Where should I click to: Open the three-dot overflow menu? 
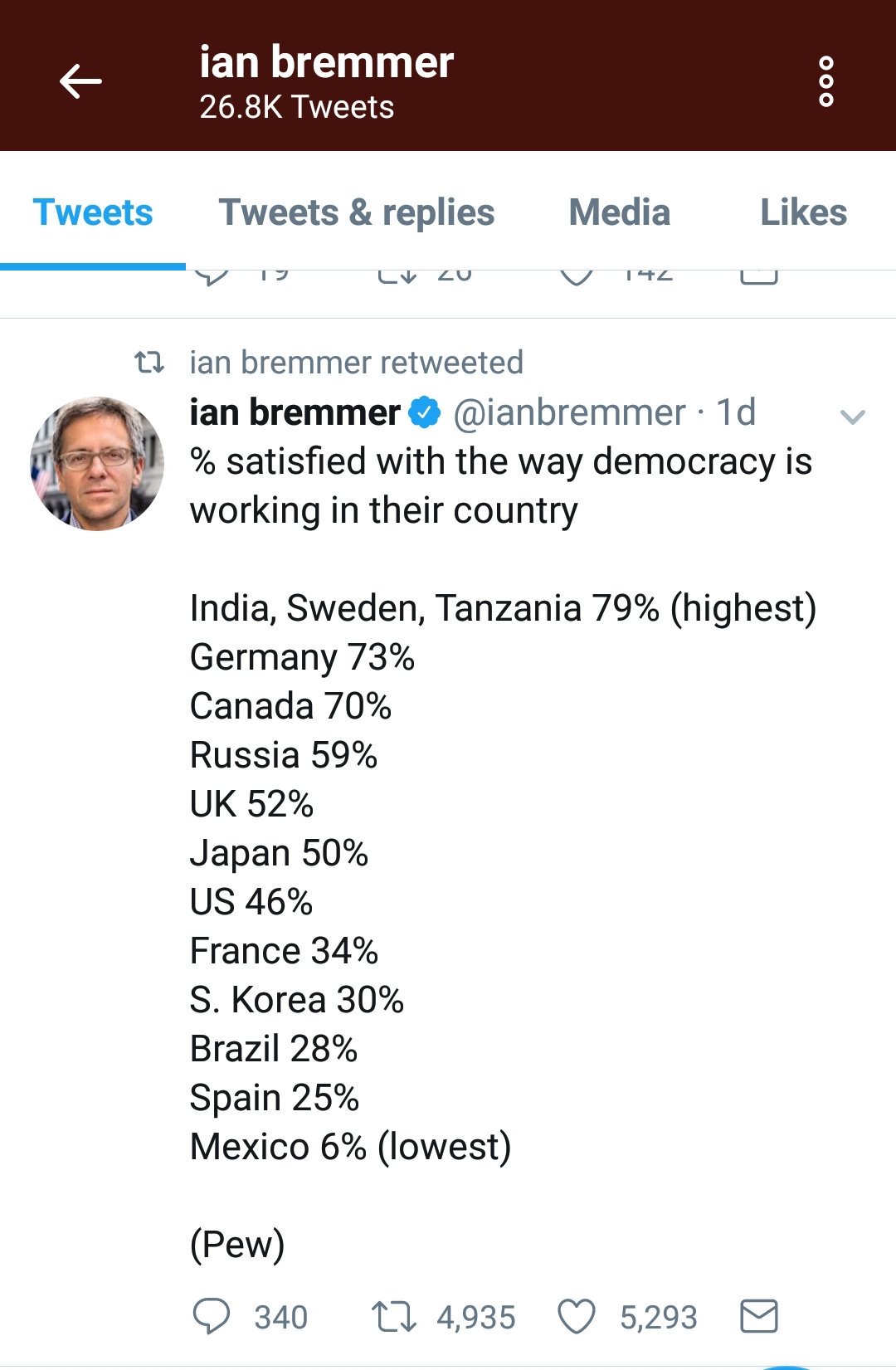coord(825,81)
